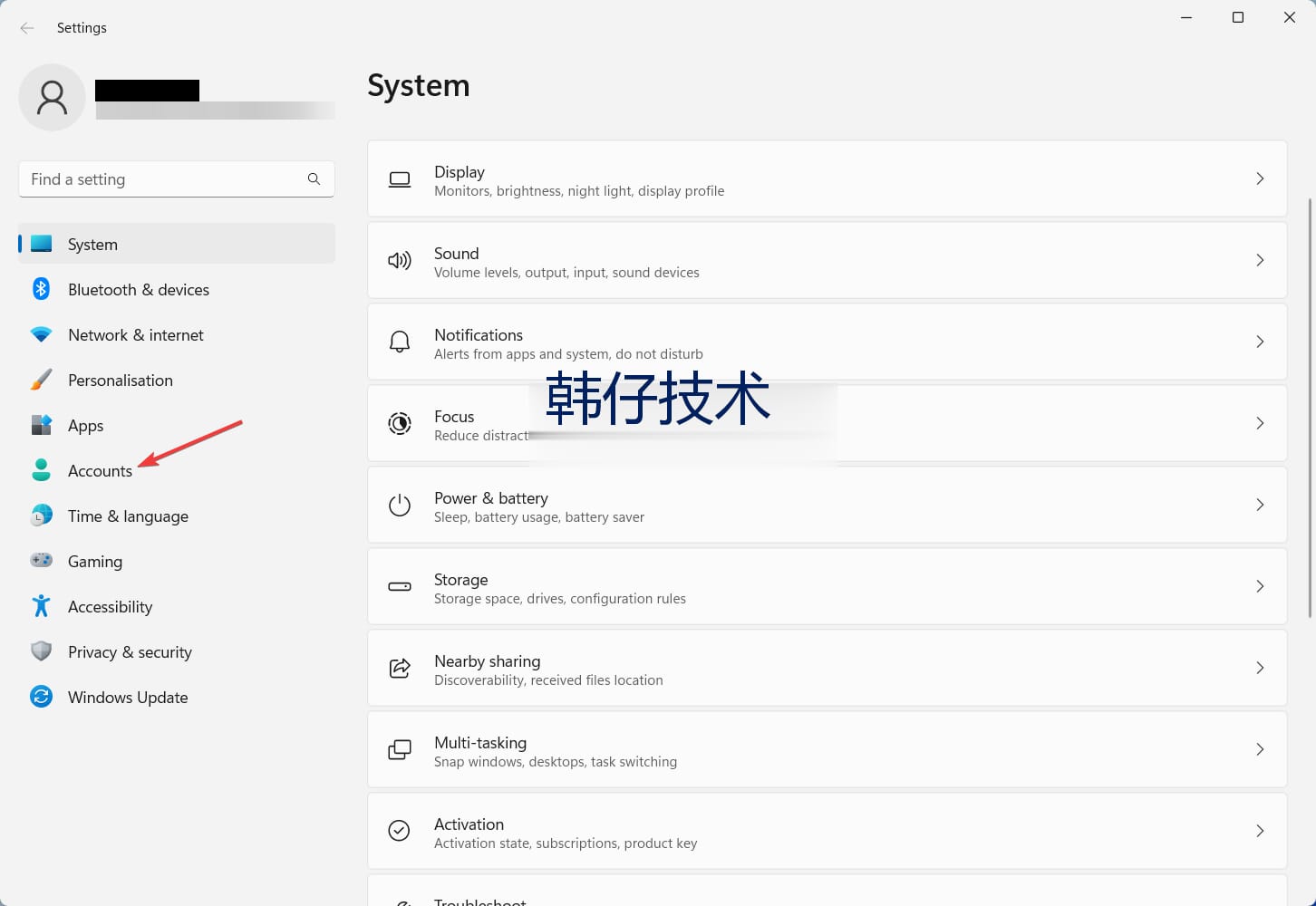Image resolution: width=1316 pixels, height=906 pixels.
Task: Click the Display monitor icon
Action: point(400,179)
